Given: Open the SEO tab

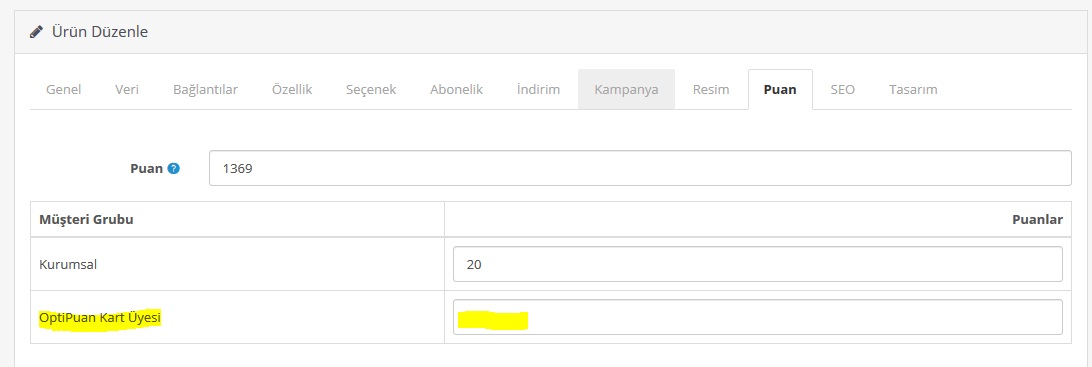Looking at the screenshot, I should (842, 90).
